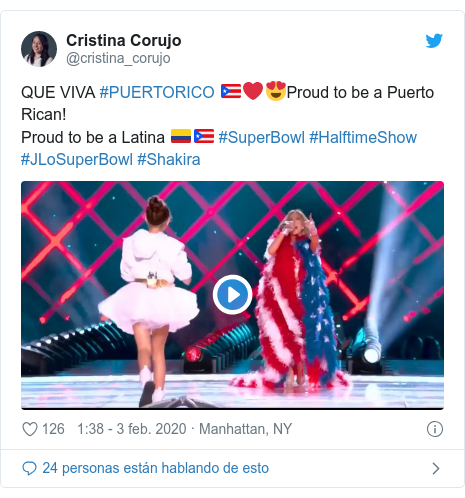Visit the #Shakira hashtag link
Screen dimensions: 465x498
[x=169, y=159]
